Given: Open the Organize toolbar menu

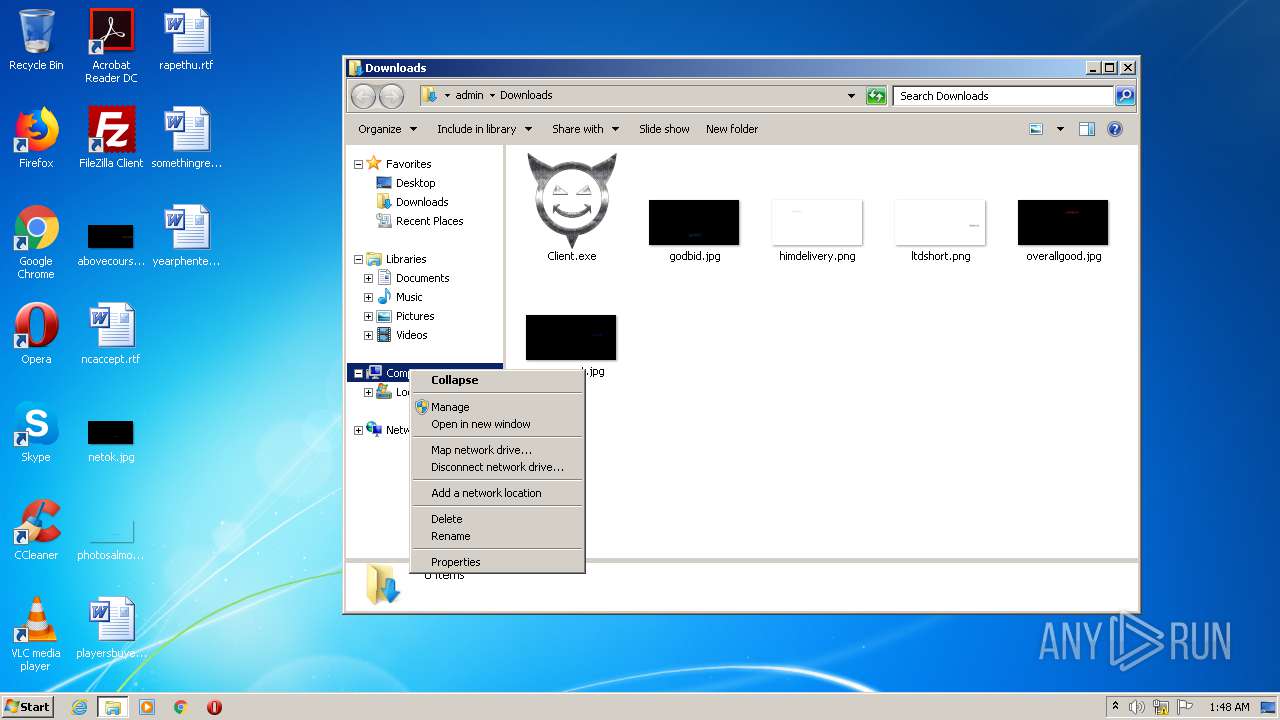Looking at the screenshot, I should (x=386, y=129).
